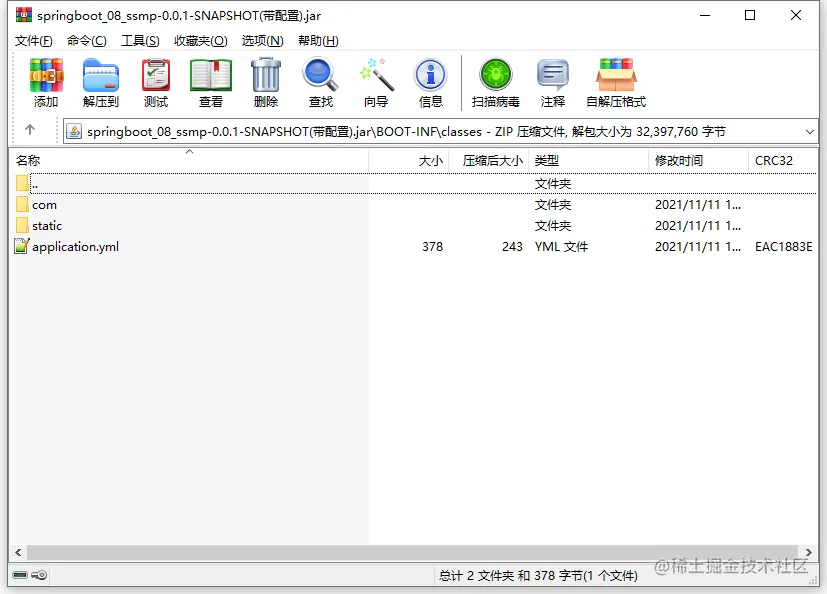
Task: Select the parent '..' folder icon
Action: click(x=22, y=183)
